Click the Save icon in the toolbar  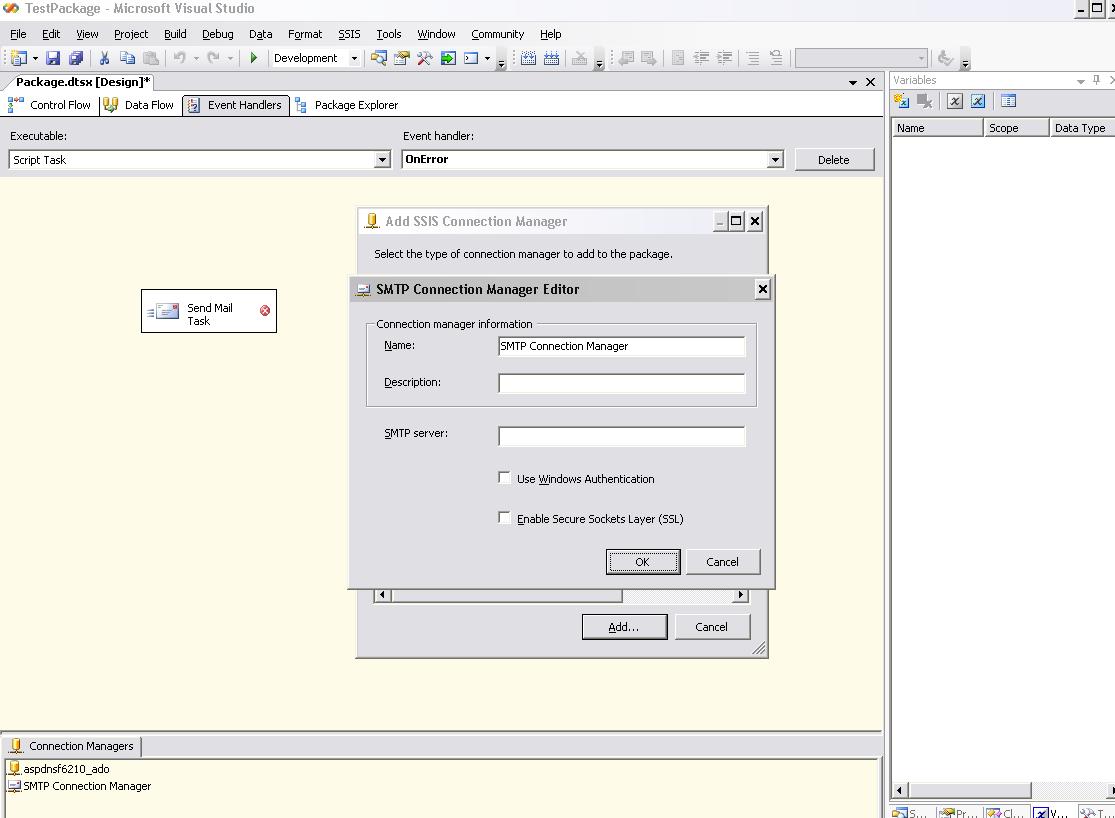click(x=53, y=58)
